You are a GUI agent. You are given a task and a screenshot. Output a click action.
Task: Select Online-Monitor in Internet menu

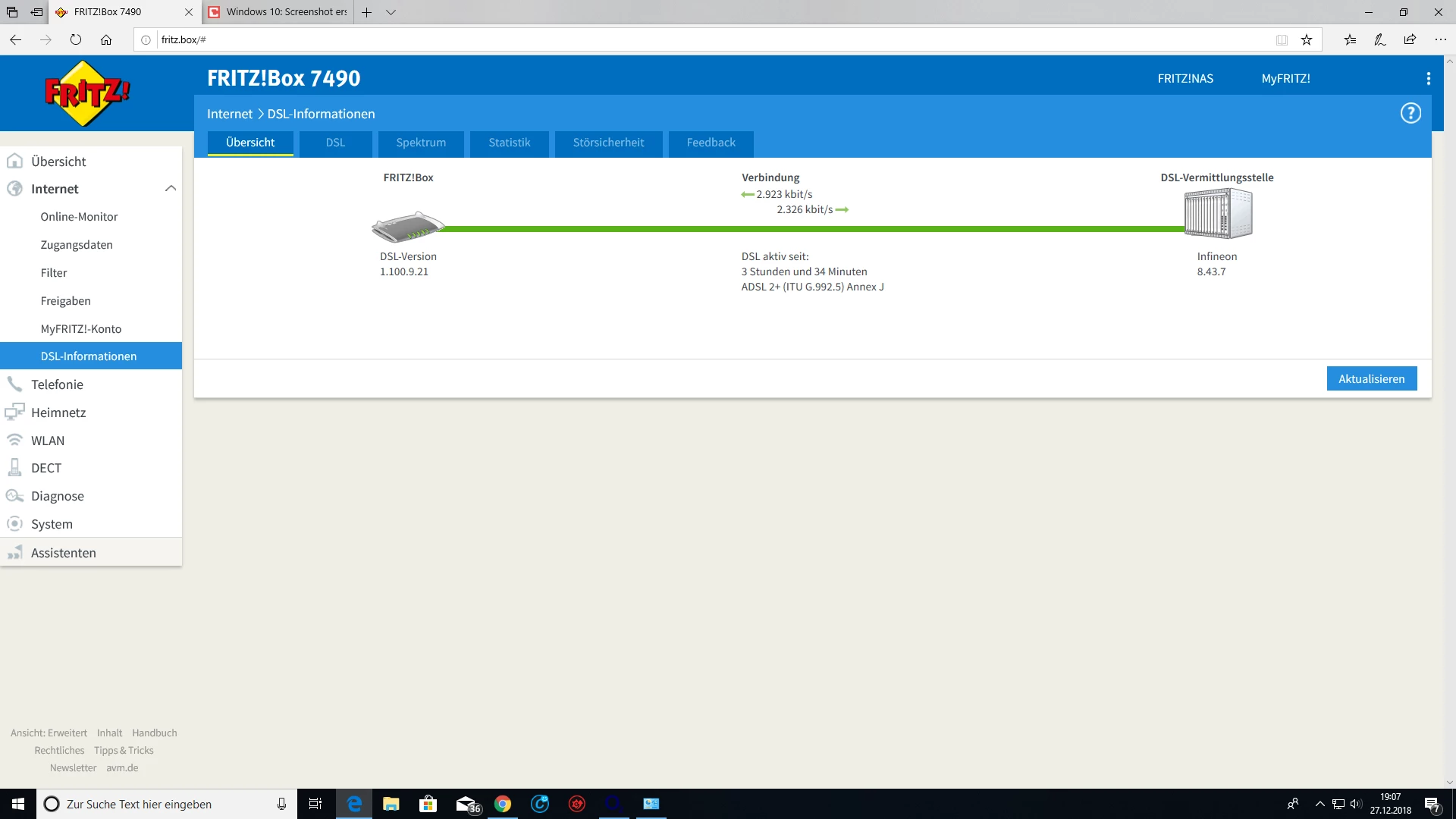(79, 217)
